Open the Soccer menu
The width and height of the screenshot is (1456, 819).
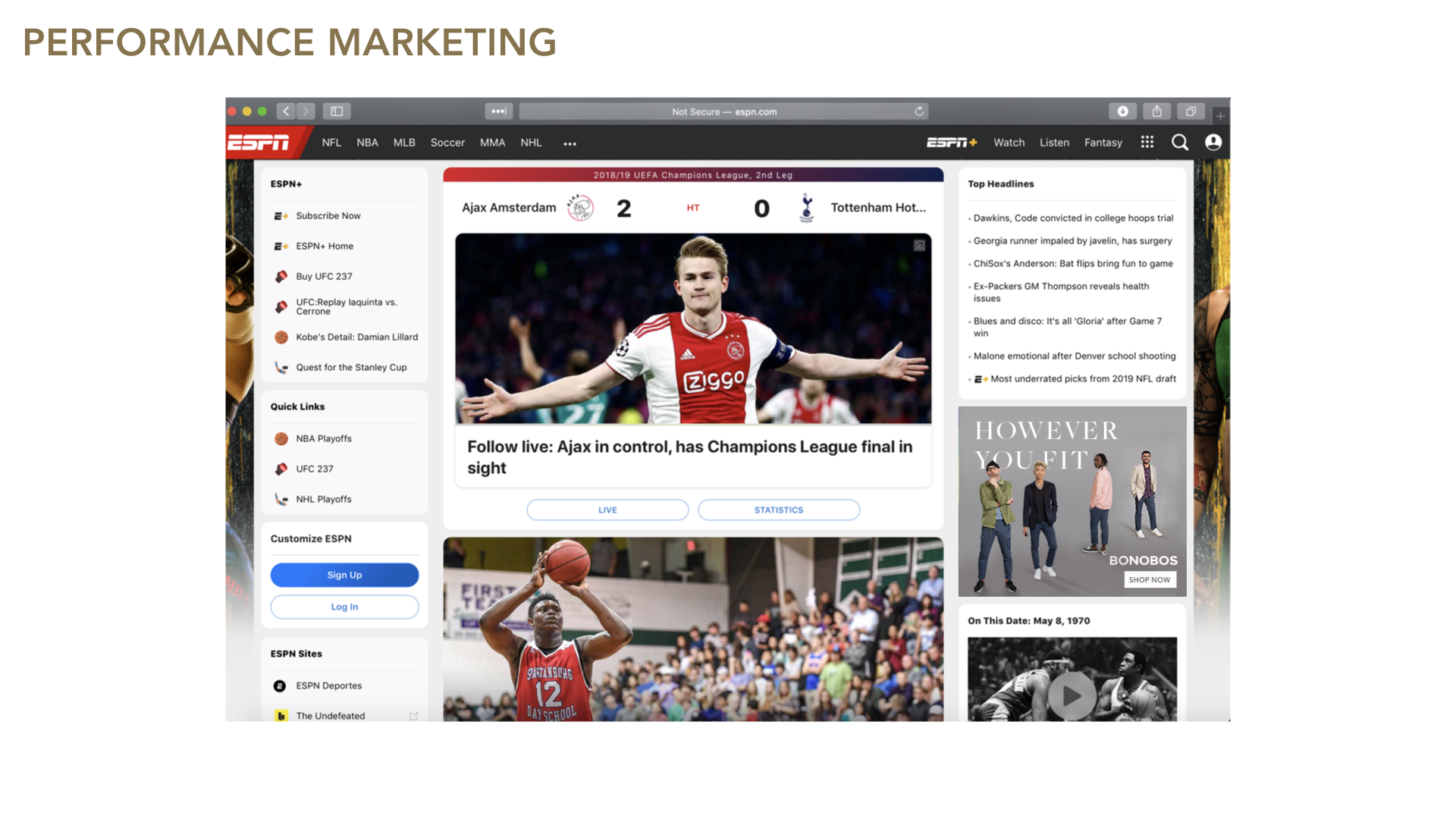coord(447,143)
